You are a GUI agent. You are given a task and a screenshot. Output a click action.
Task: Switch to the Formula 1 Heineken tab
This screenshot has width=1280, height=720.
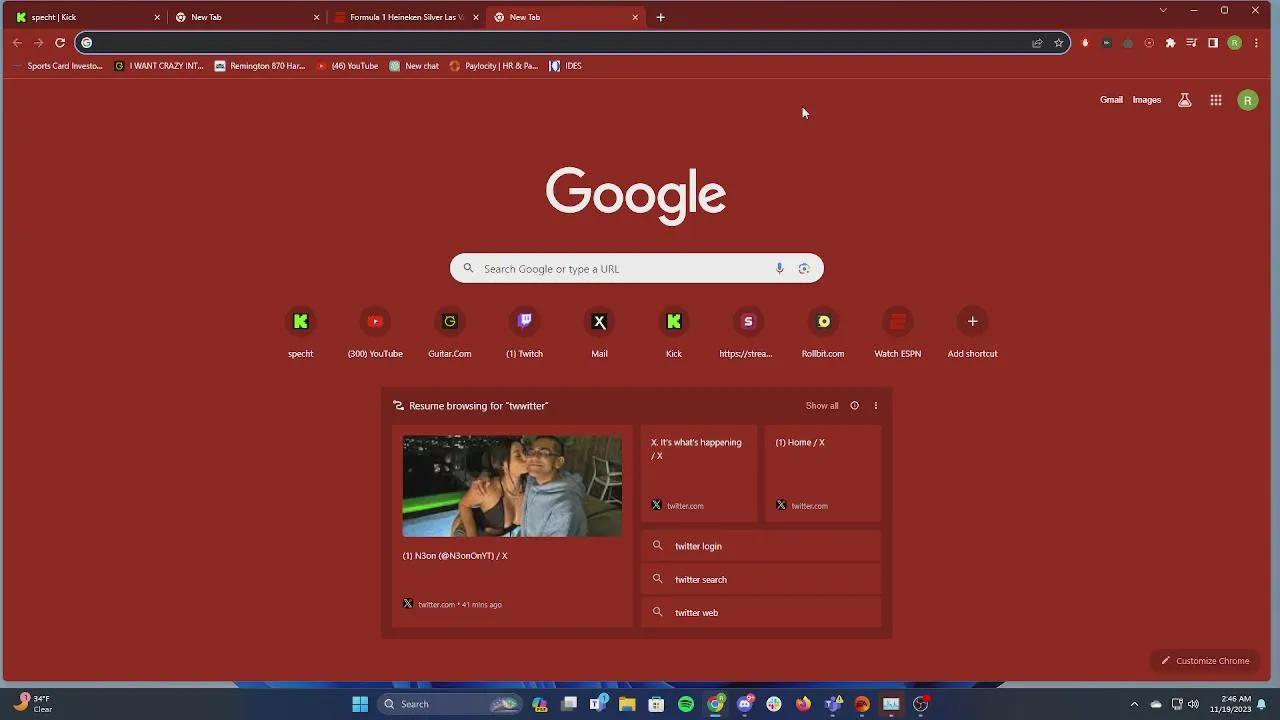[x=407, y=17]
